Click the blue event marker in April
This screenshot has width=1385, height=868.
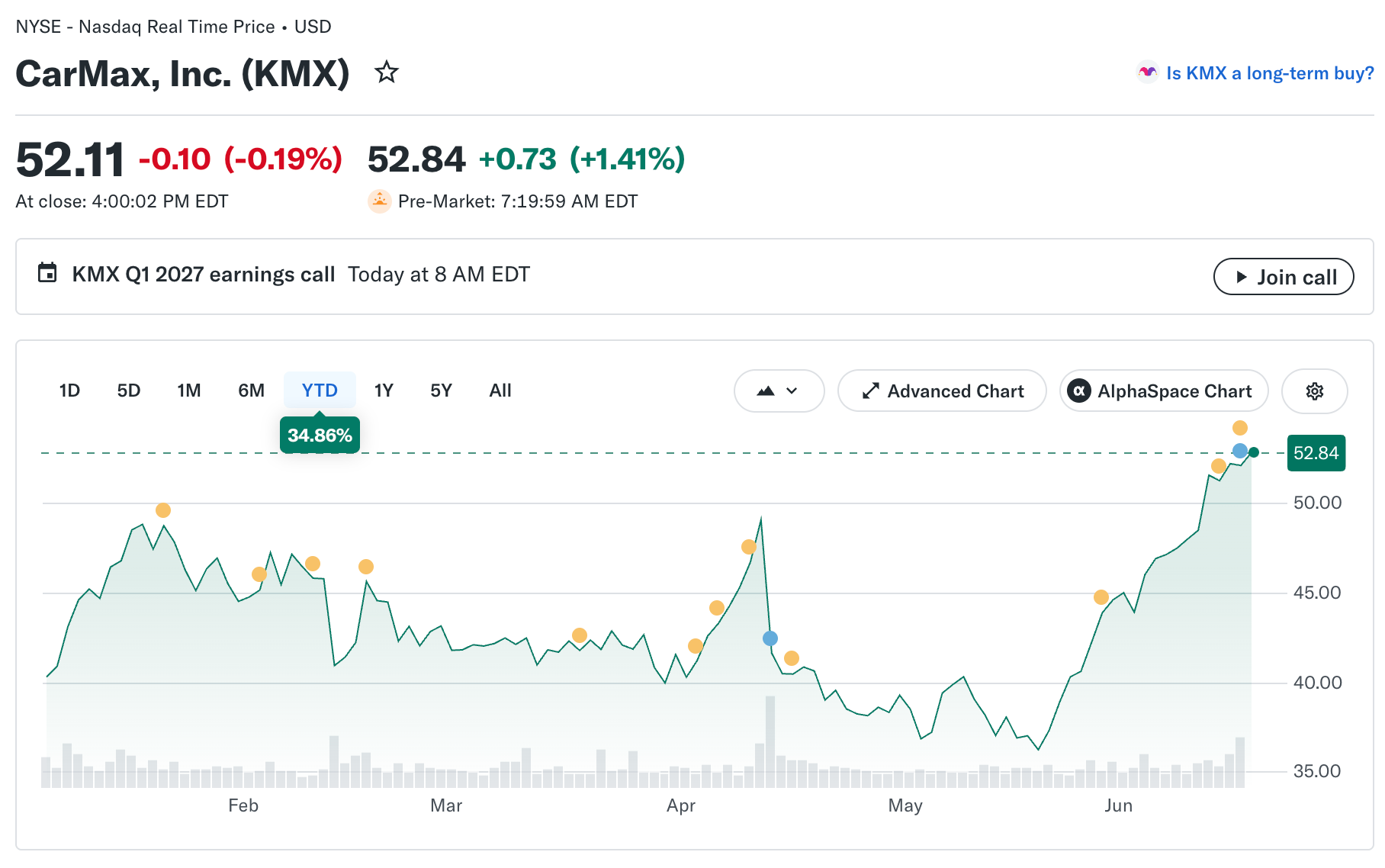[x=770, y=638]
